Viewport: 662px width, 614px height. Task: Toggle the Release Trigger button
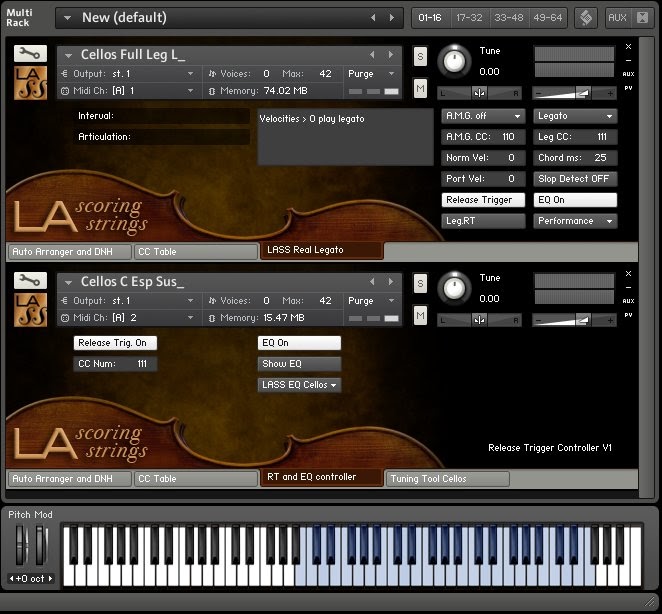tap(483, 200)
